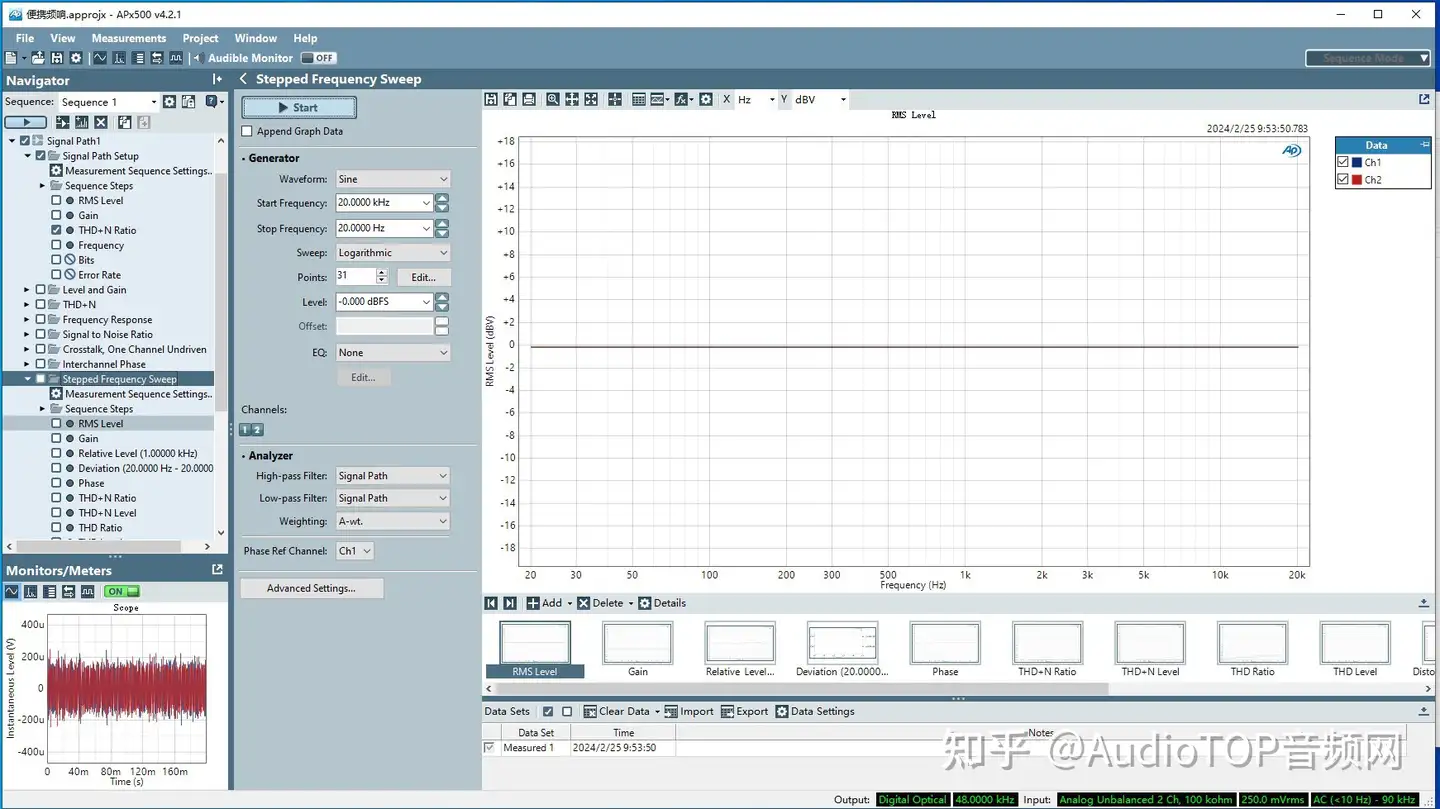The image size is (1440, 809).
Task: Print the graph
Action: 529,99
